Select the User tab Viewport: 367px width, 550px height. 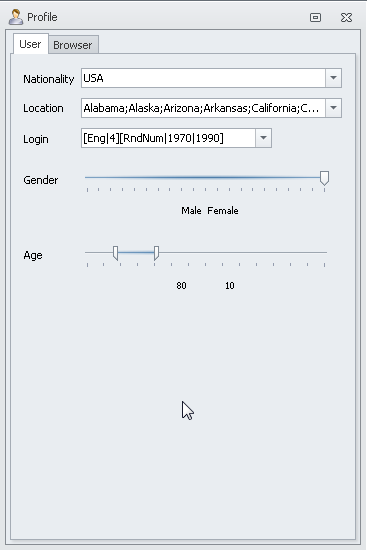click(x=31, y=44)
